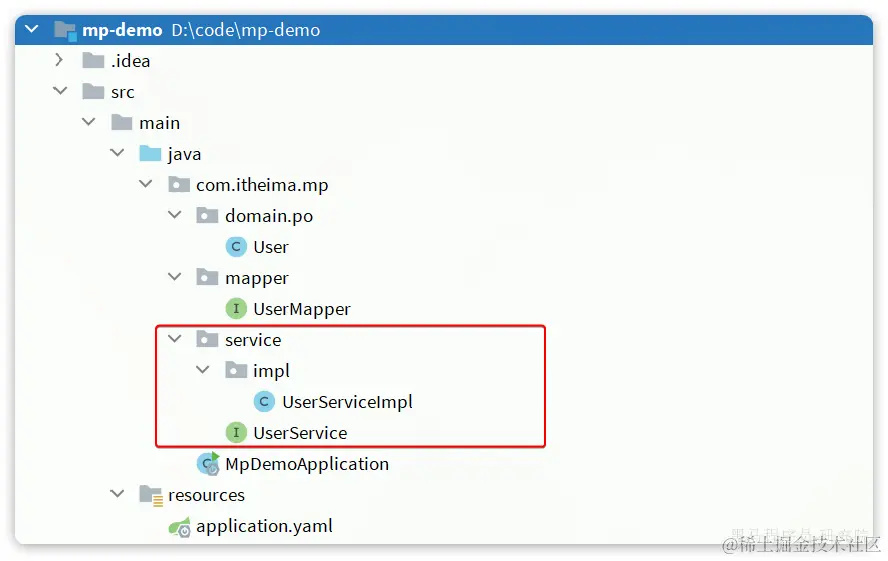This screenshot has height=561, width=888.
Task: Click the UserService interface icon
Action: click(x=236, y=432)
